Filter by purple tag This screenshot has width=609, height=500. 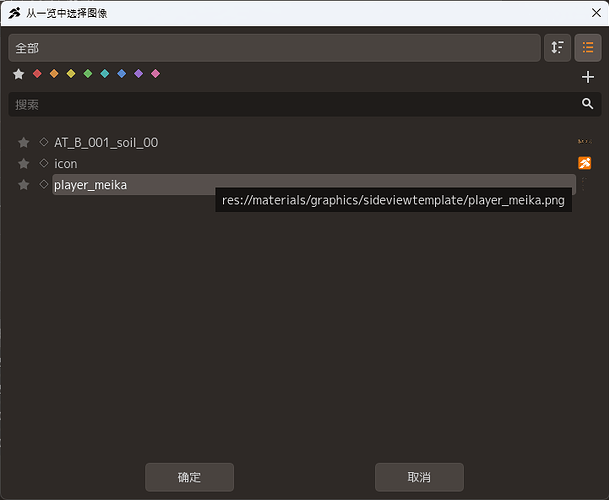139,73
